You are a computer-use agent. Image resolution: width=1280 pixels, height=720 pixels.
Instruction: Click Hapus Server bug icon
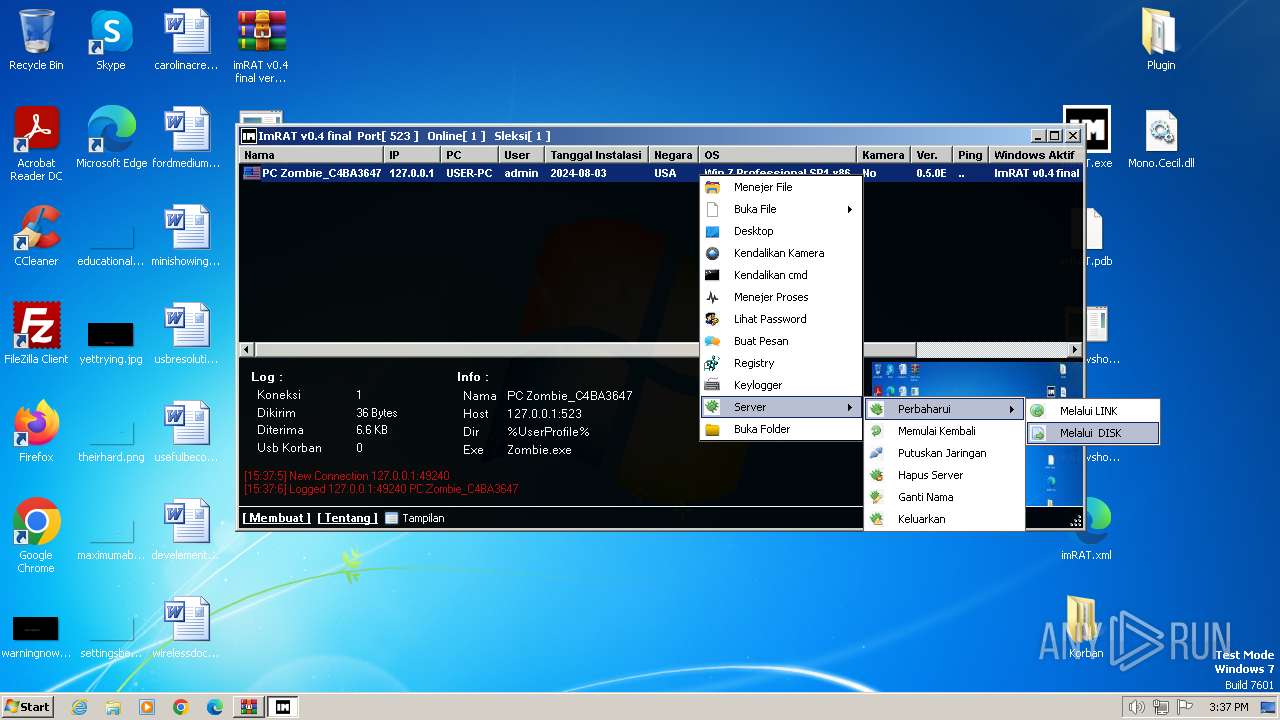(876, 475)
